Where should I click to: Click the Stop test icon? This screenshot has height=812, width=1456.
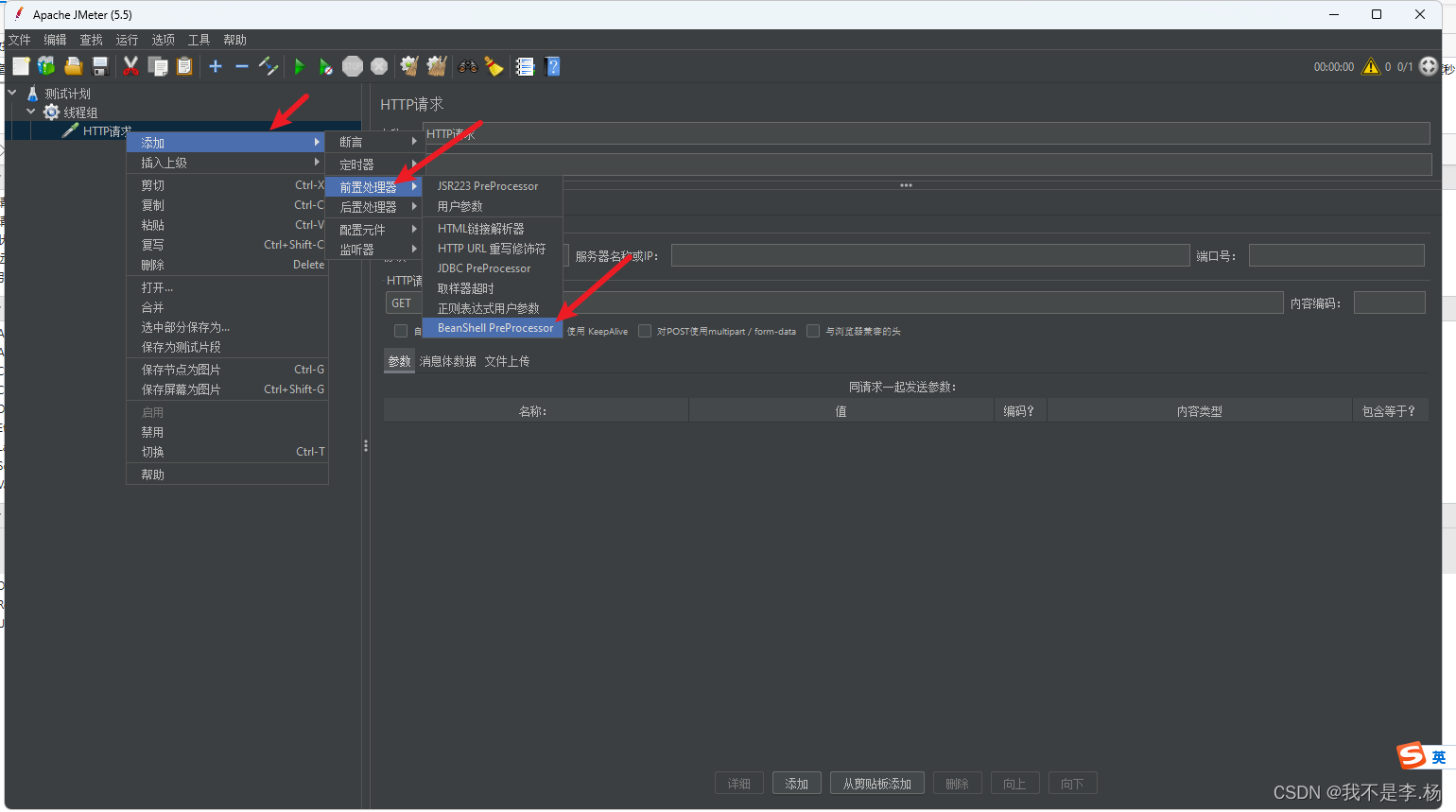pos(353,66)
